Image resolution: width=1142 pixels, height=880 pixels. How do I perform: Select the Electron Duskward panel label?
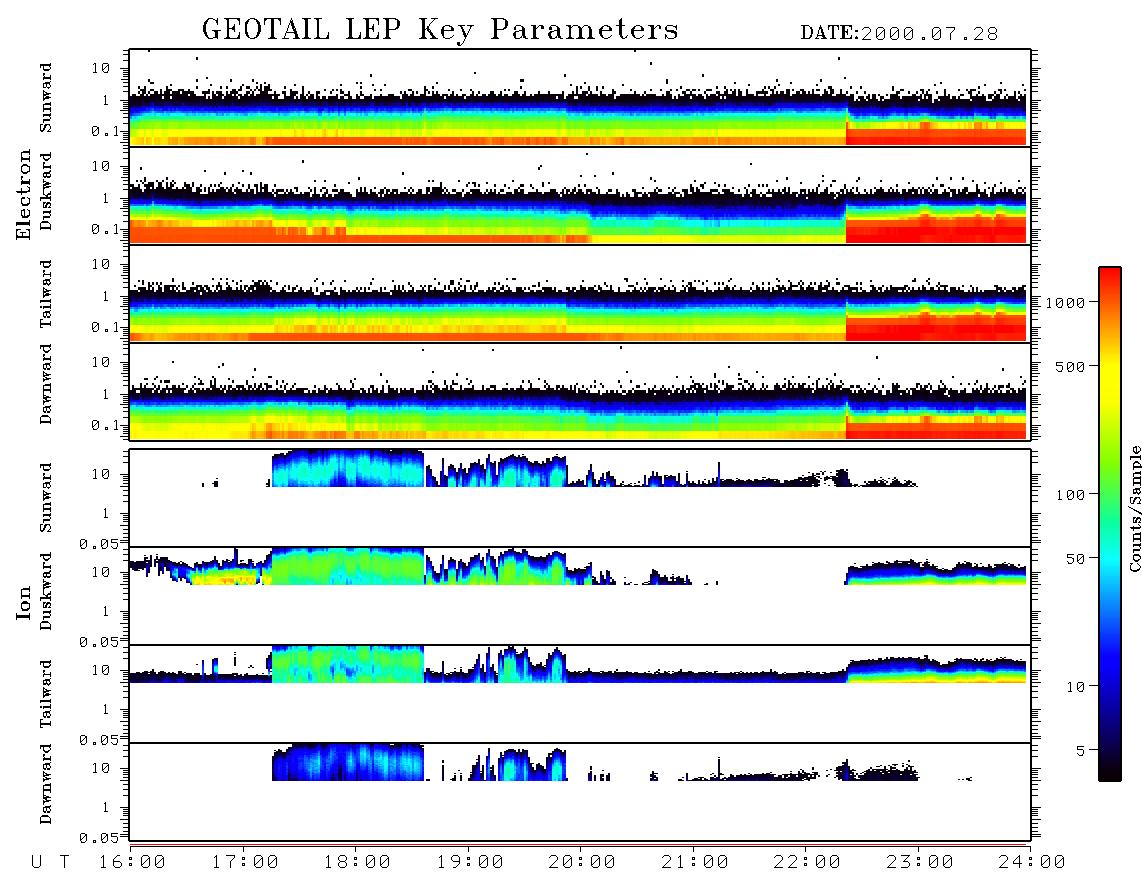click(46, 192)
